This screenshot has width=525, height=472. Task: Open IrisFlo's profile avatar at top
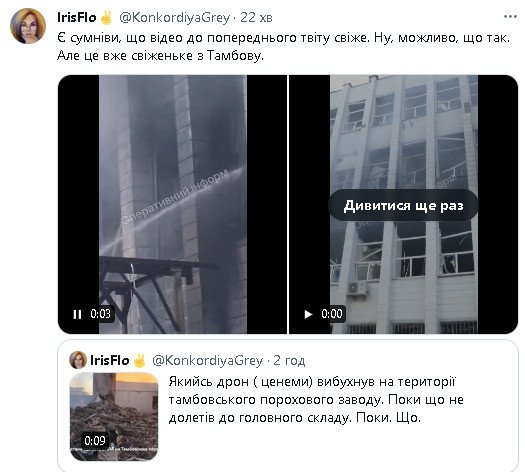pyautogui.click(x=28, y=26)
